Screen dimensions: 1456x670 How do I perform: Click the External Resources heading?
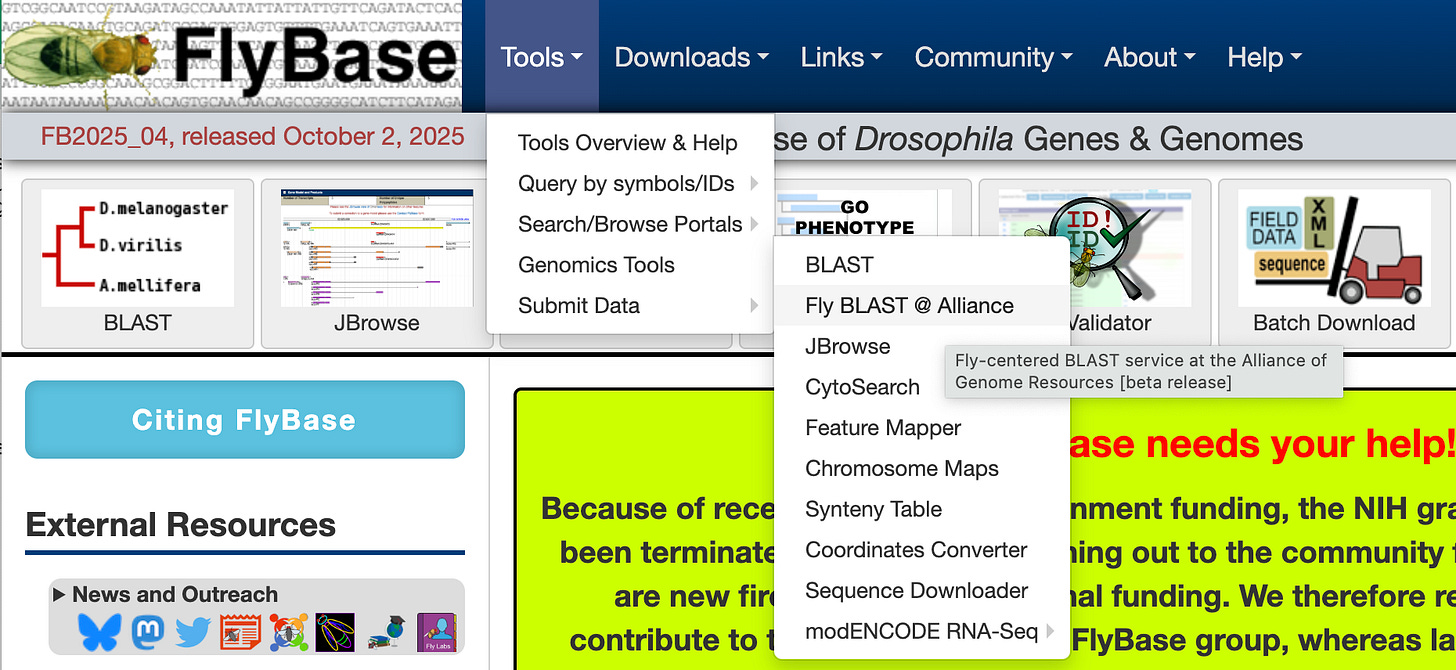coord(181,525)
